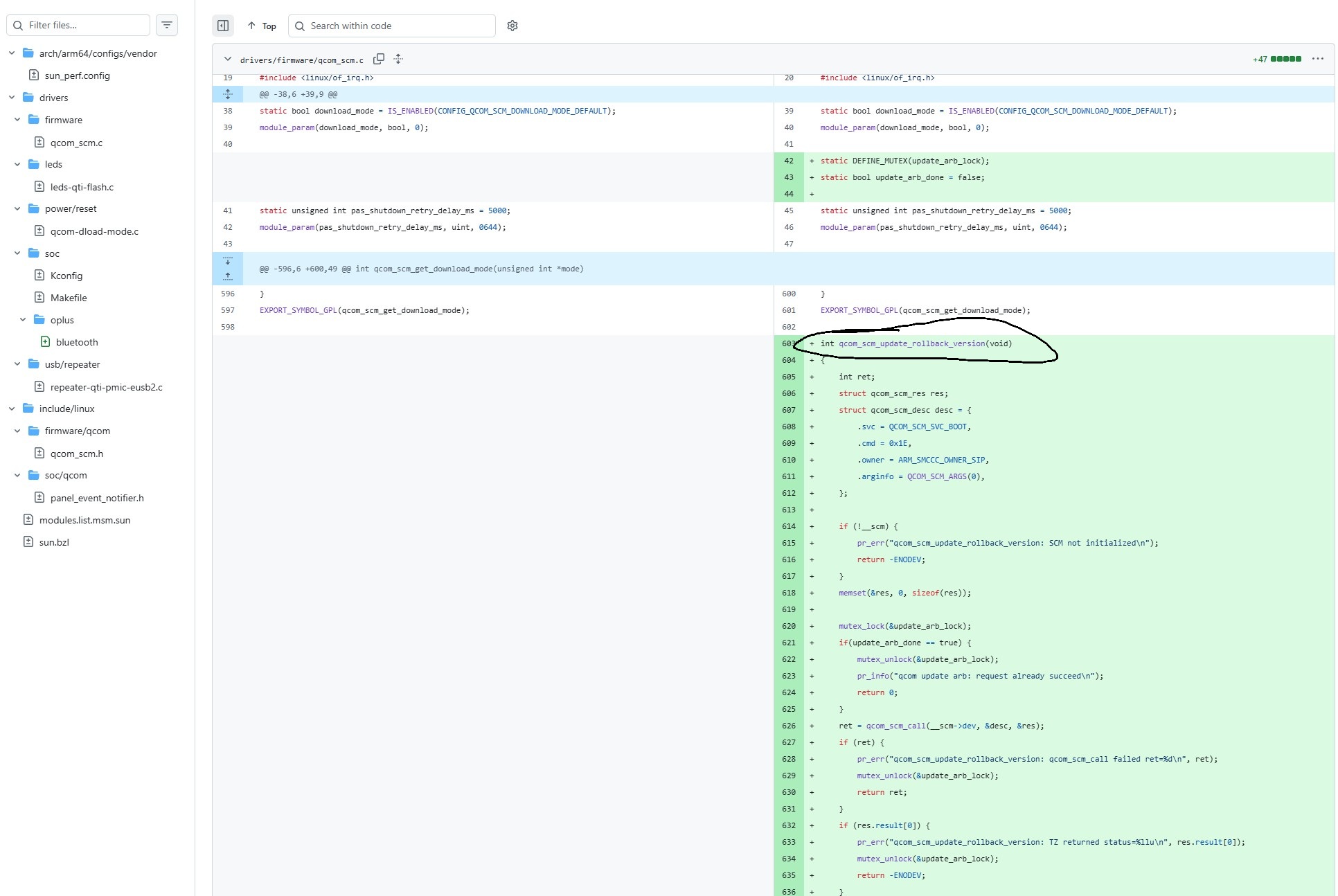Viewport: 1338px width, 896px height.
Task: Expand all lines in qcom_scm.c
Action: (x=398, y=59)
